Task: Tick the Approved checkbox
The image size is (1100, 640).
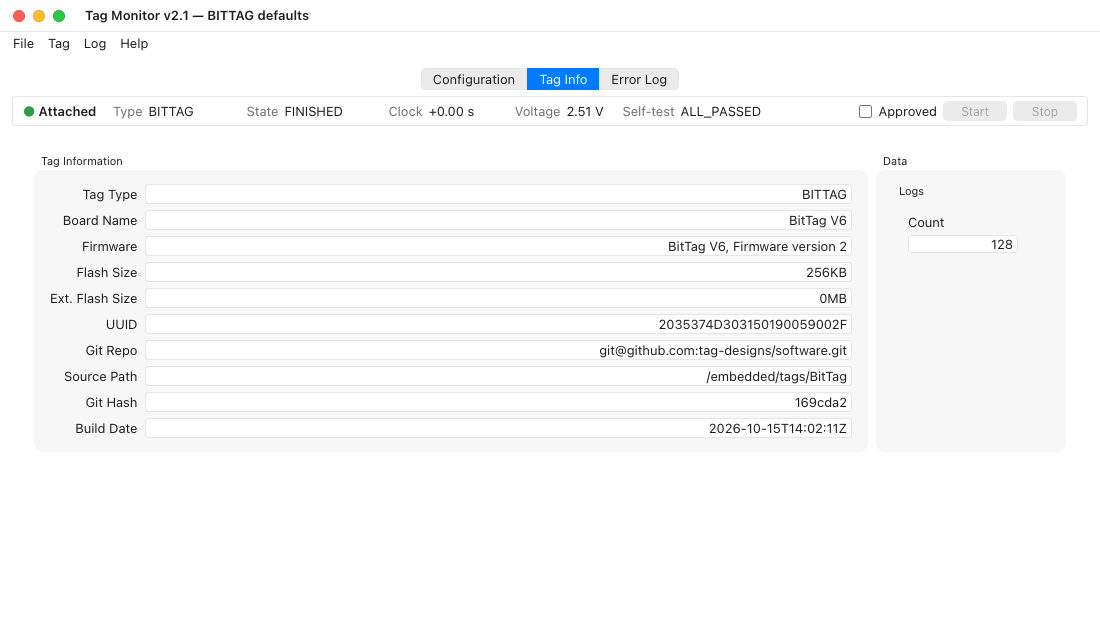Action: pos(865,112)
